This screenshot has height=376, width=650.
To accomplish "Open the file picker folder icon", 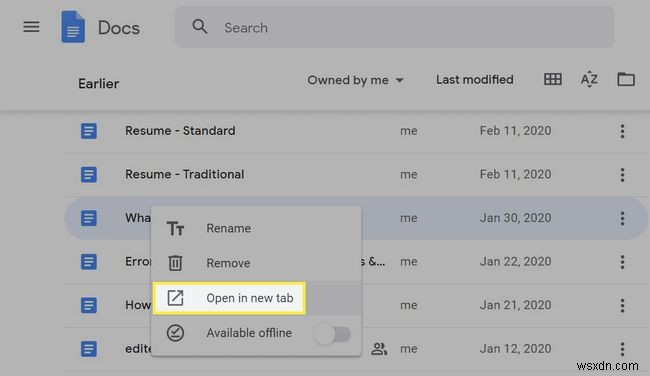I will [626, 79].
